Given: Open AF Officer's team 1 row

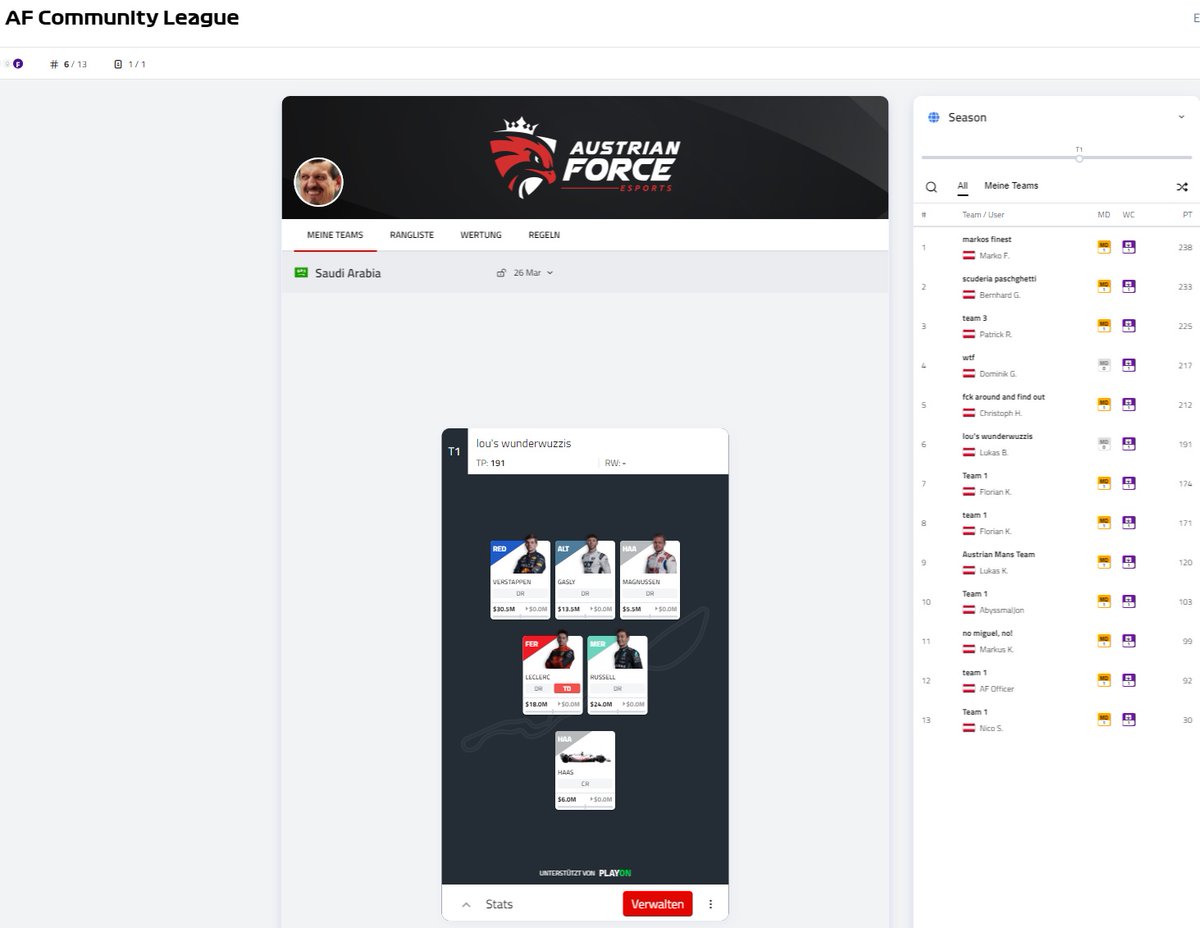Looking at the screenshot, I should coord(1057,681).
